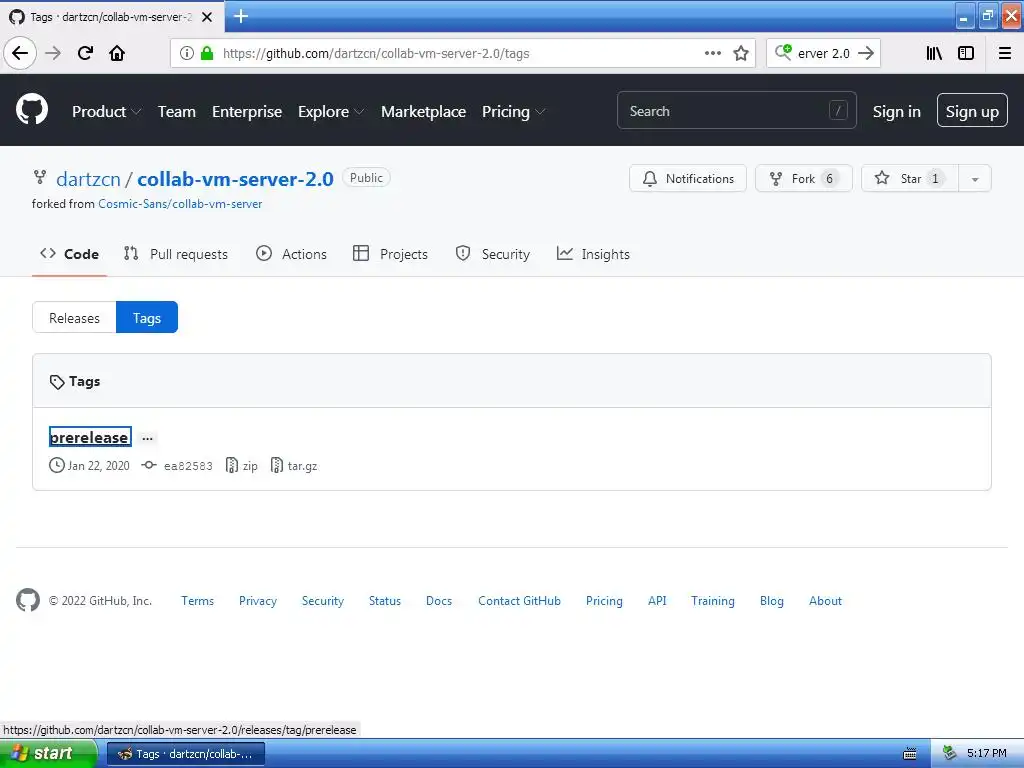Select the Releases toggle button
1024x768 pixels.
pos(74,318)
